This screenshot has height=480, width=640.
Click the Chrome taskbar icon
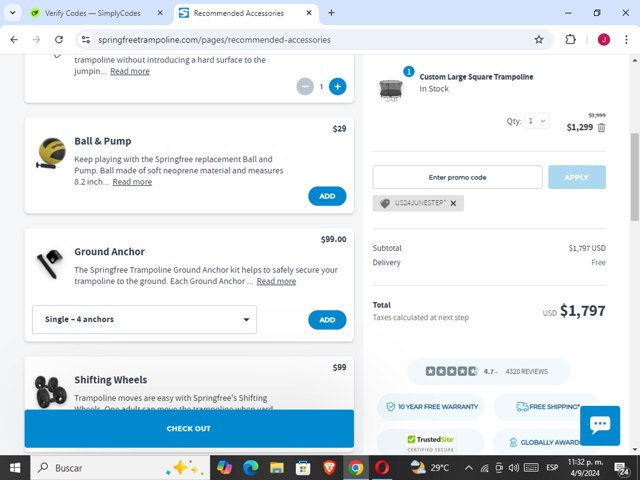click(356, 468)
